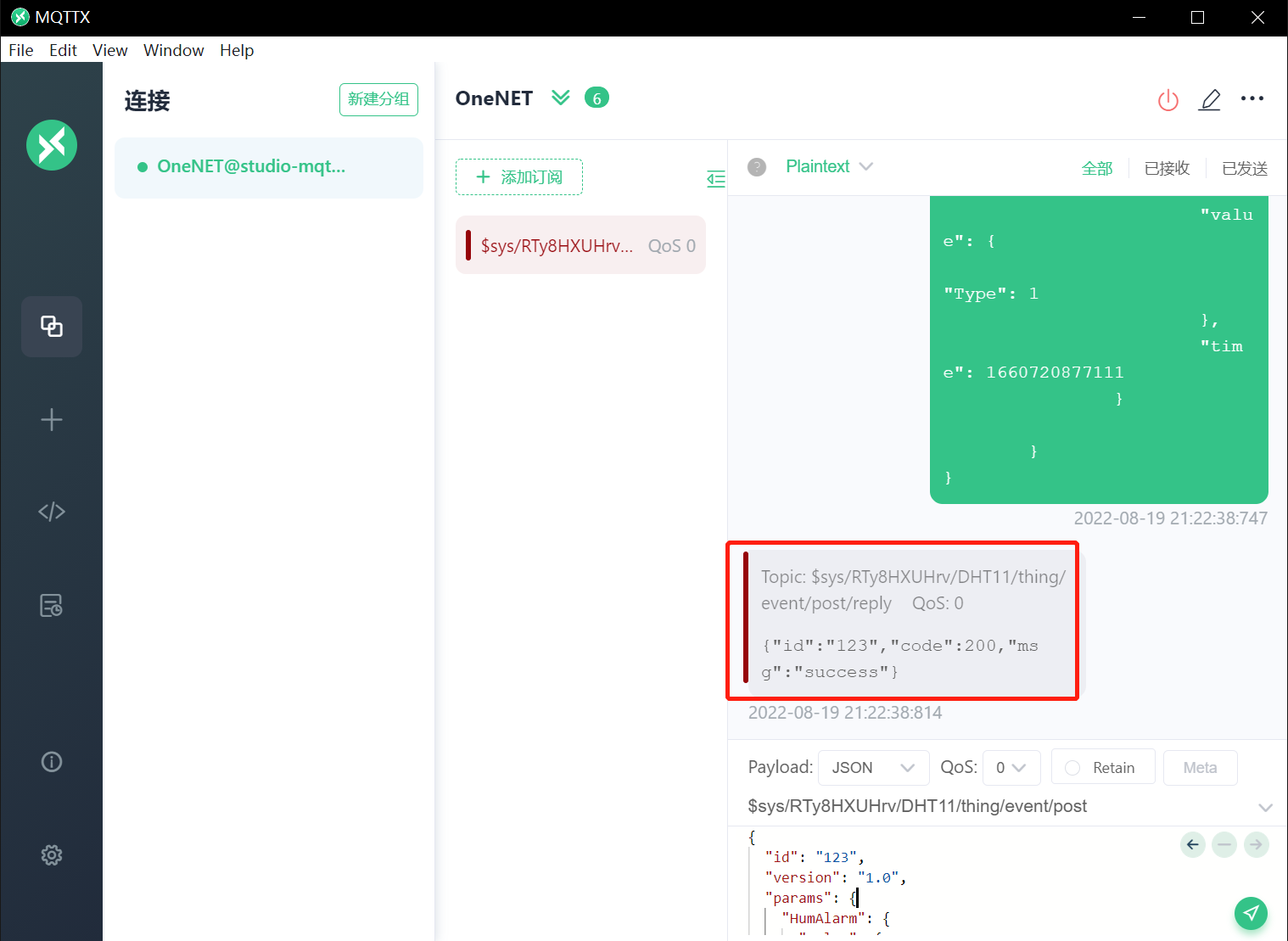Click the unread message count badge 6
Viewport: 1288px width, 941px height.
(x=596, y=98)
